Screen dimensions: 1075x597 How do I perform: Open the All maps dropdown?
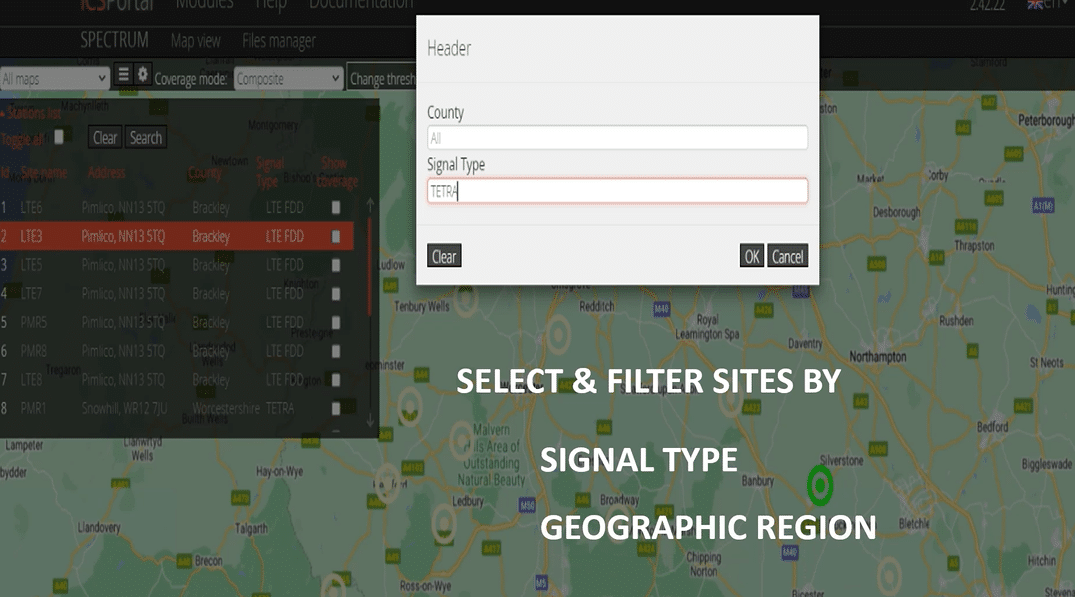click(x=55, y=78)
